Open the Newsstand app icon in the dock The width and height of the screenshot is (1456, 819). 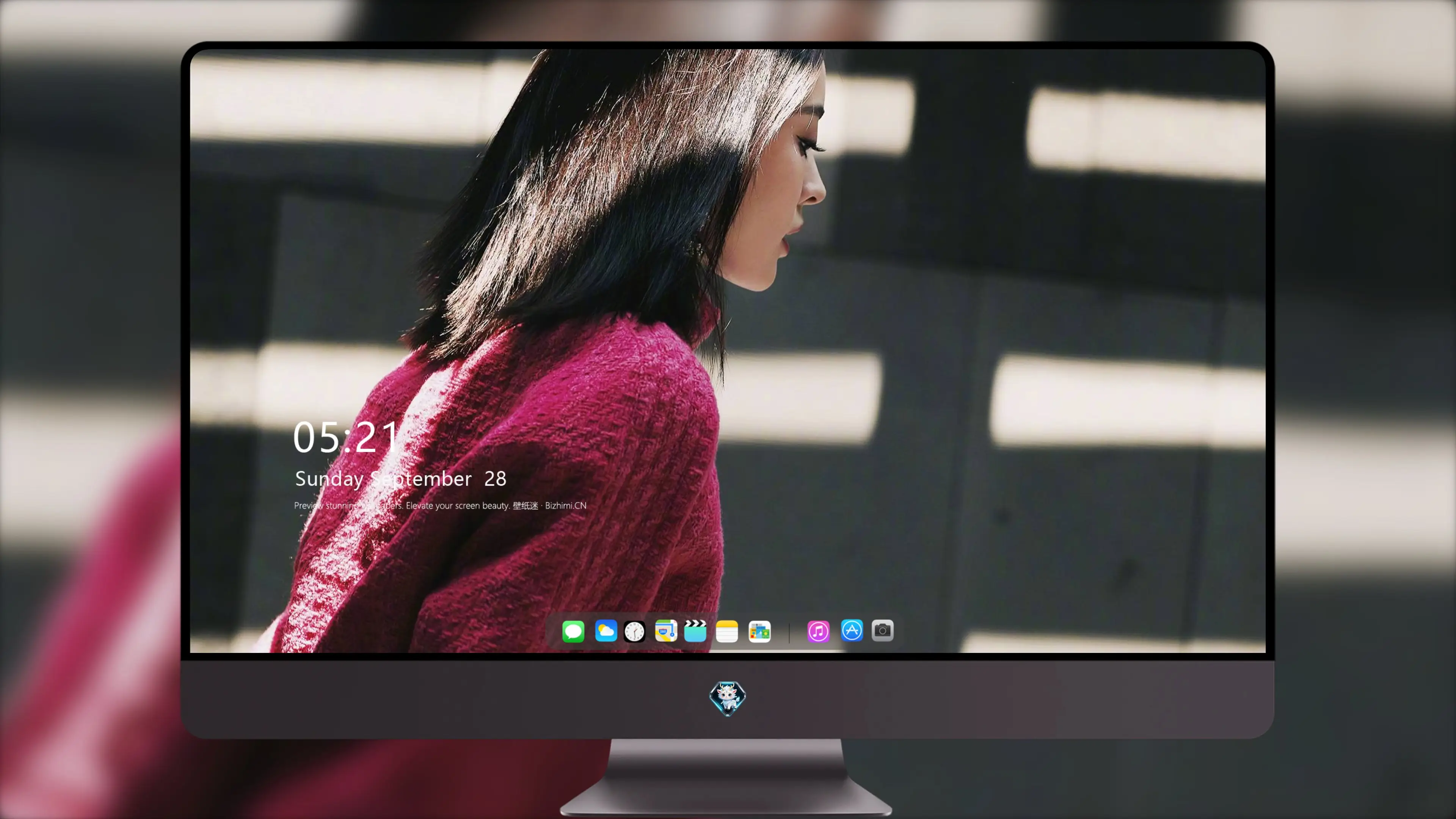coord(759,631)
